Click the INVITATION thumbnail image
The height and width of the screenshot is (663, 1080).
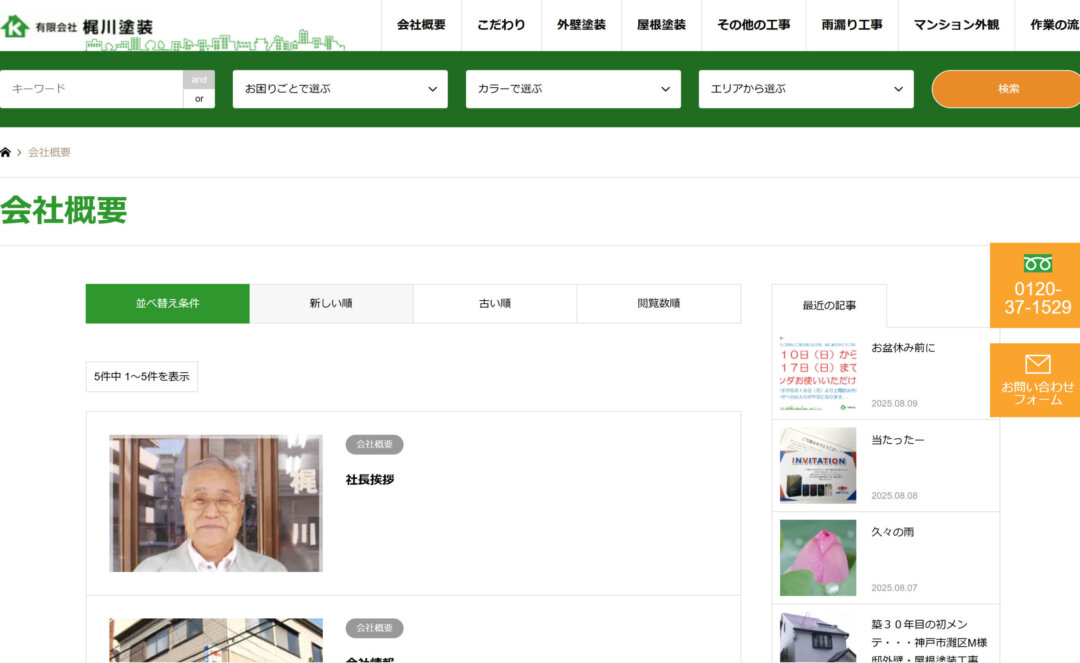[x=818, y=465]
